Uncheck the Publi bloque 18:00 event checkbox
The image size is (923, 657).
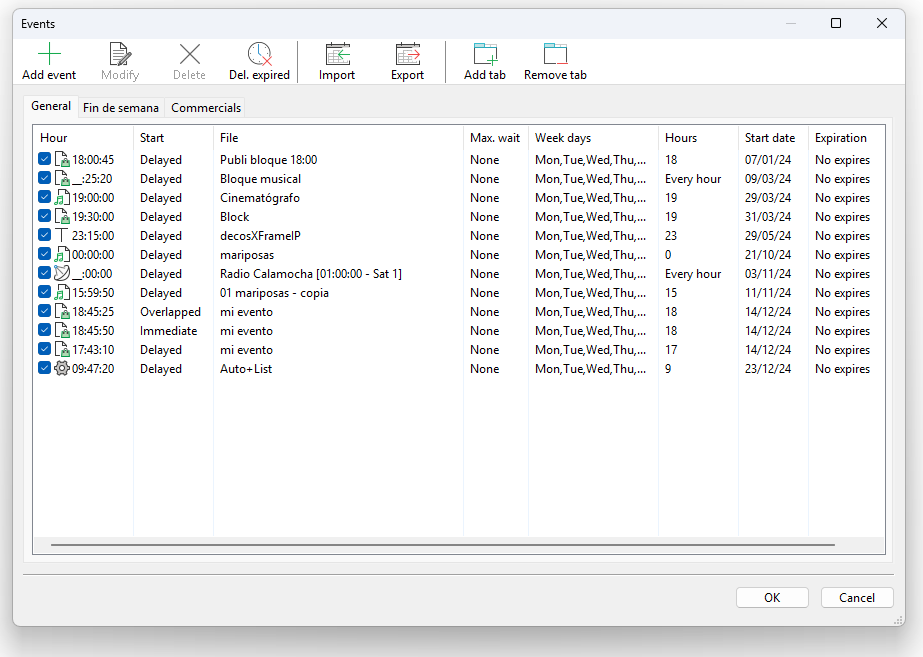45,160
